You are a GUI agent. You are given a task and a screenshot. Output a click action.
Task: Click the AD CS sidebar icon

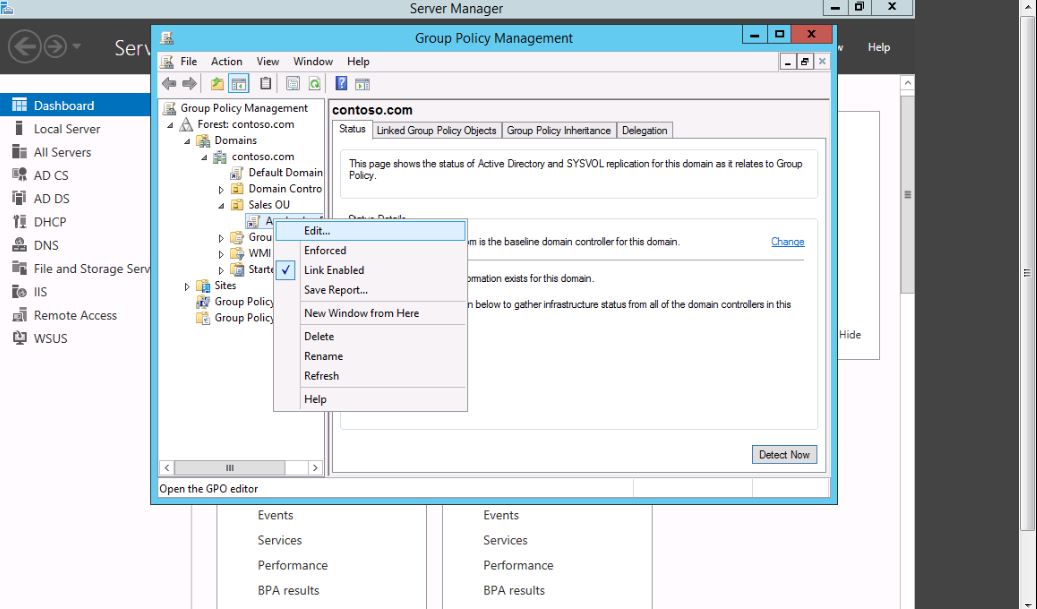(19, 175)
